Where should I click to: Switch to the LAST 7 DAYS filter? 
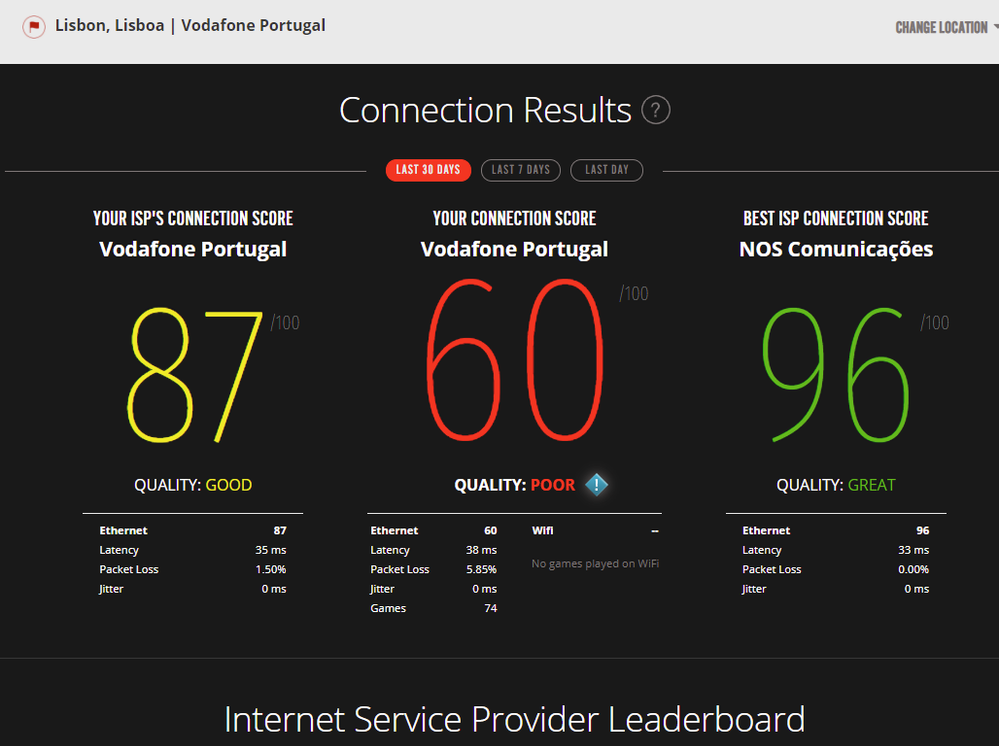click(x=521, y=170)
